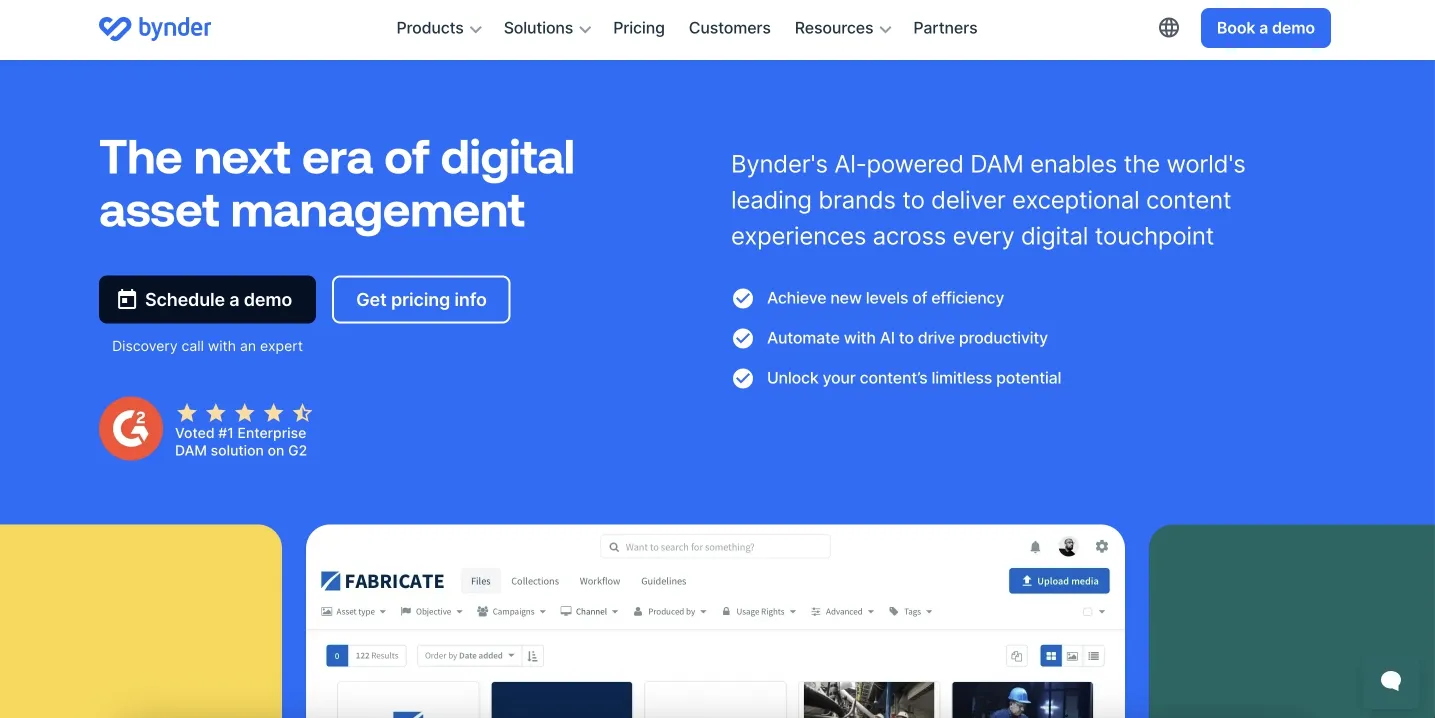
Task: Switch to grid view in asset browser
Action: (x=1051, y=655)
